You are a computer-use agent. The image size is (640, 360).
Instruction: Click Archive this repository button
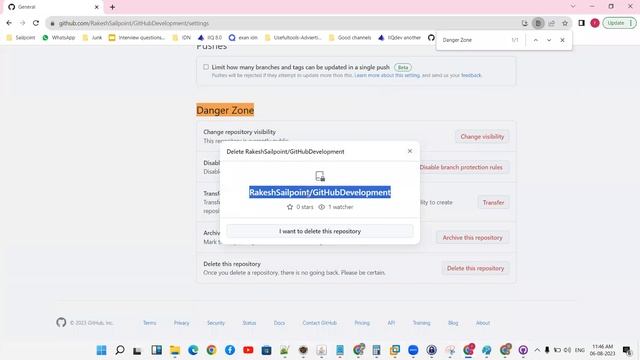coord(472,238)
